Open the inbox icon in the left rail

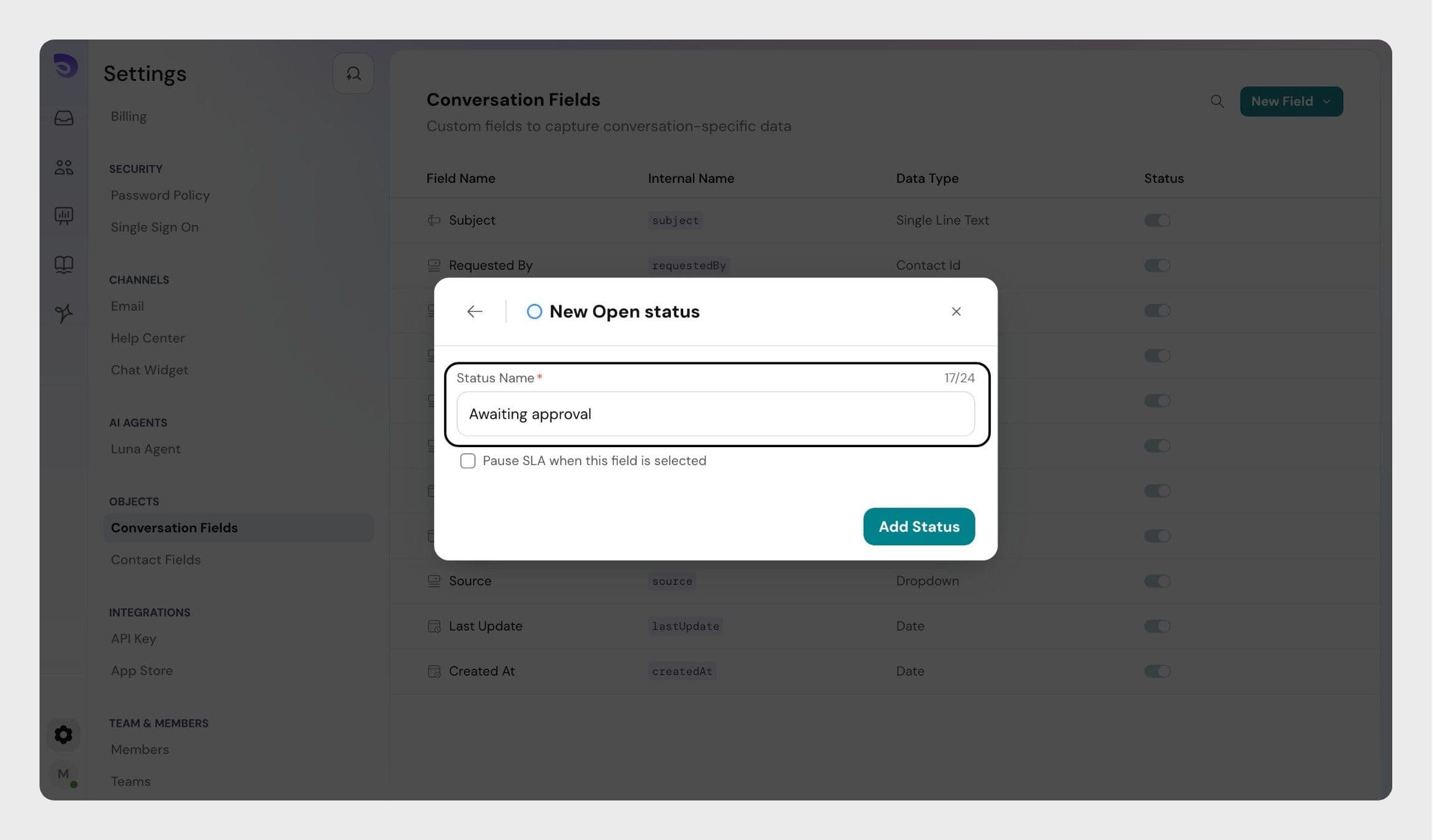pos(64,117)
